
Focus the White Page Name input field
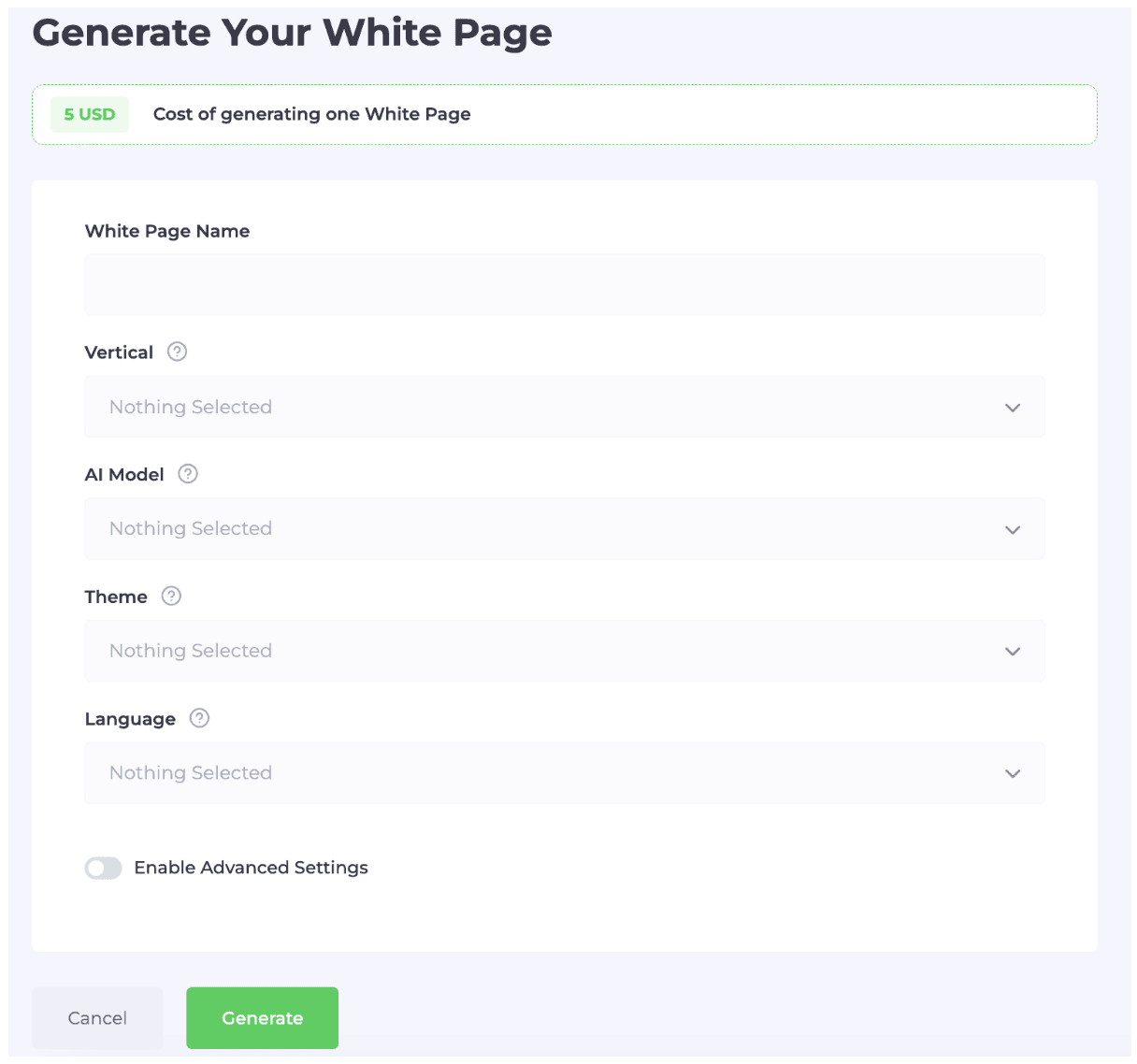point(564,285)
